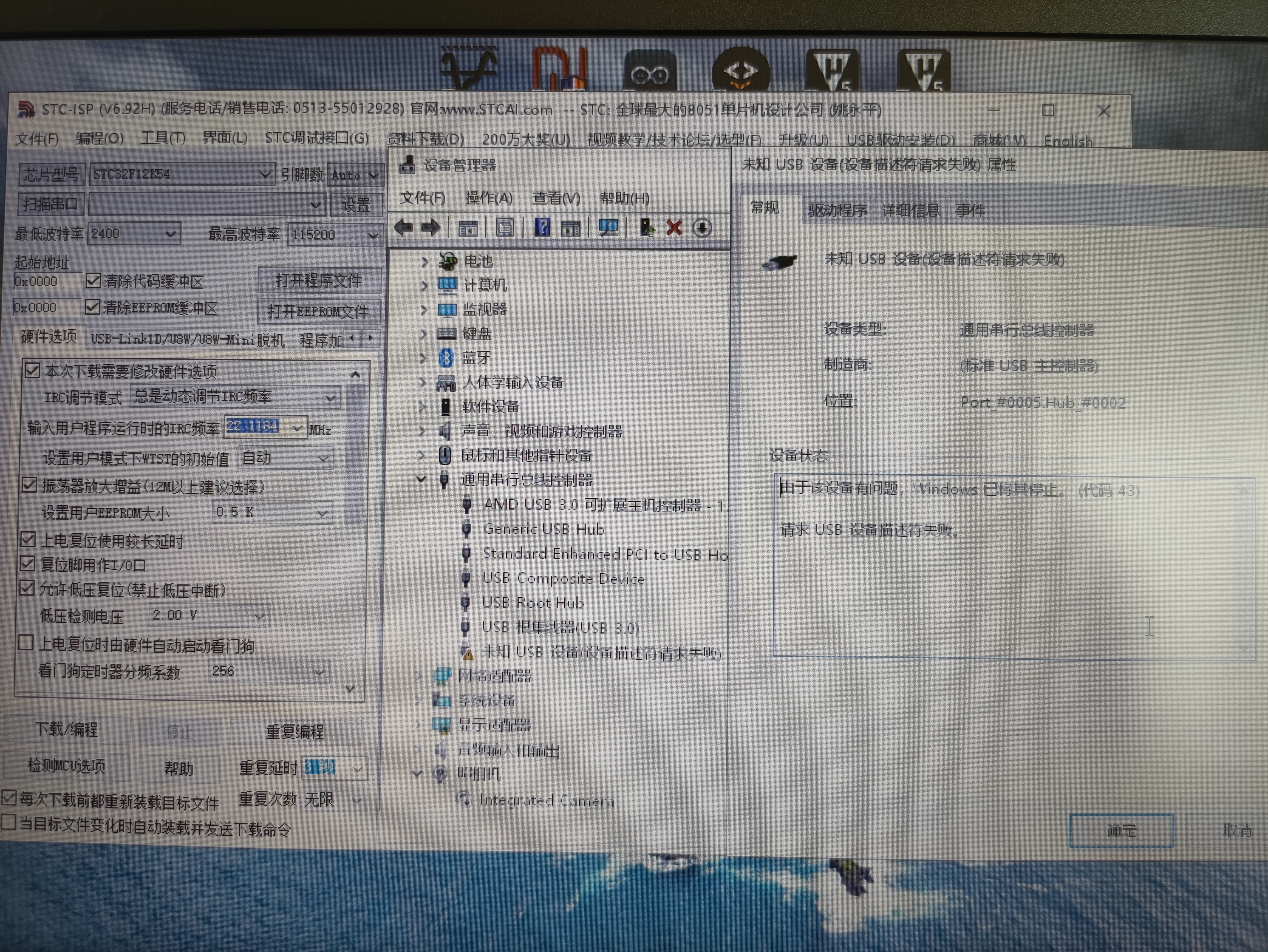Toggle 振荡器放大增益 checkbox
Image resolution: width=1268 pixels, height=952 pixels.
[29, 485]
